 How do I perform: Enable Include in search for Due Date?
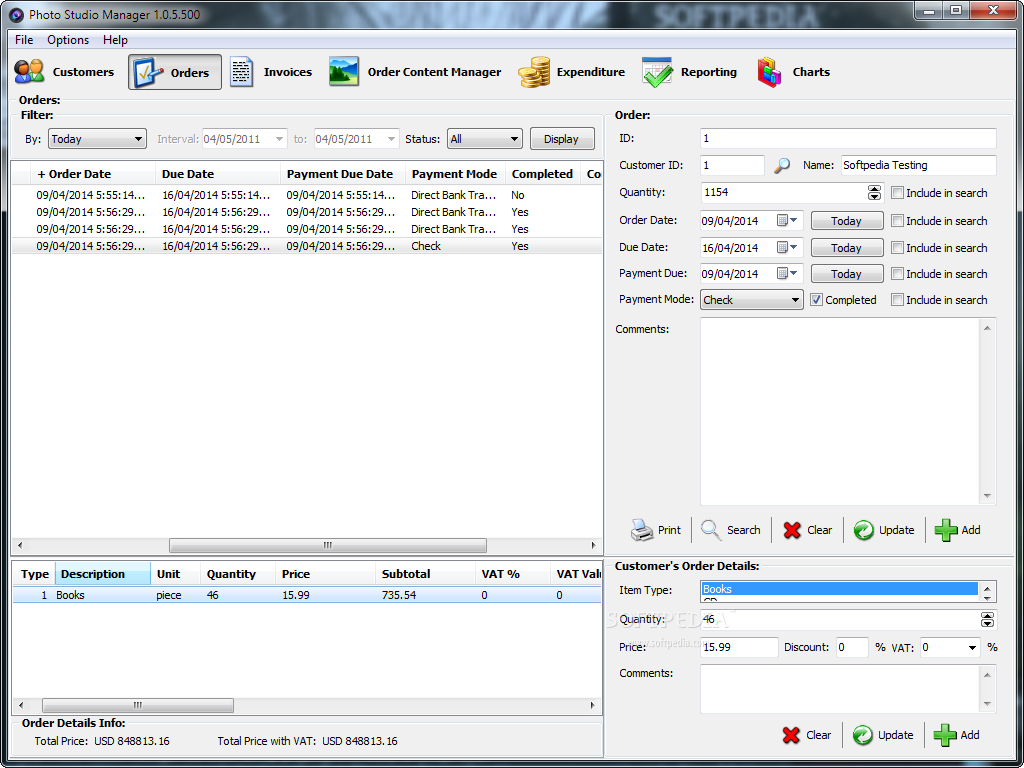click(898, 248)
